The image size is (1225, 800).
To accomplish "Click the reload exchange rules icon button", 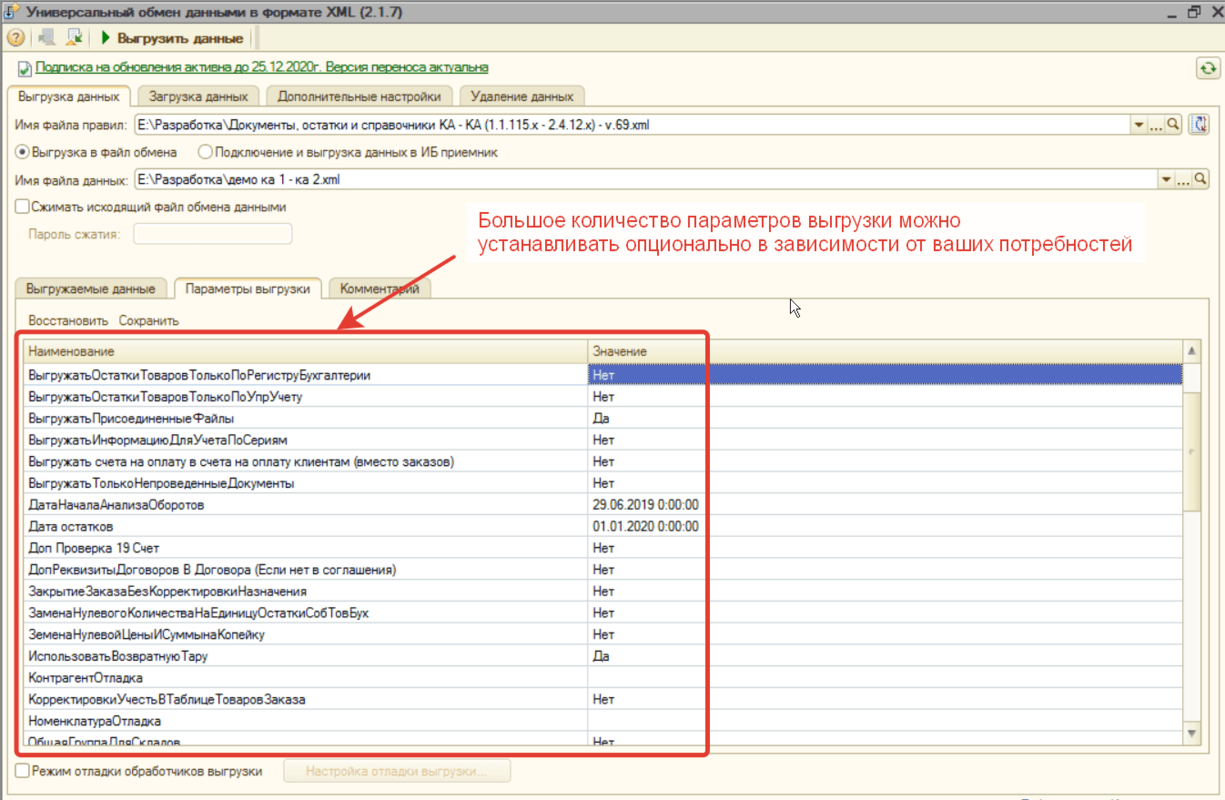I will 1200,125.
